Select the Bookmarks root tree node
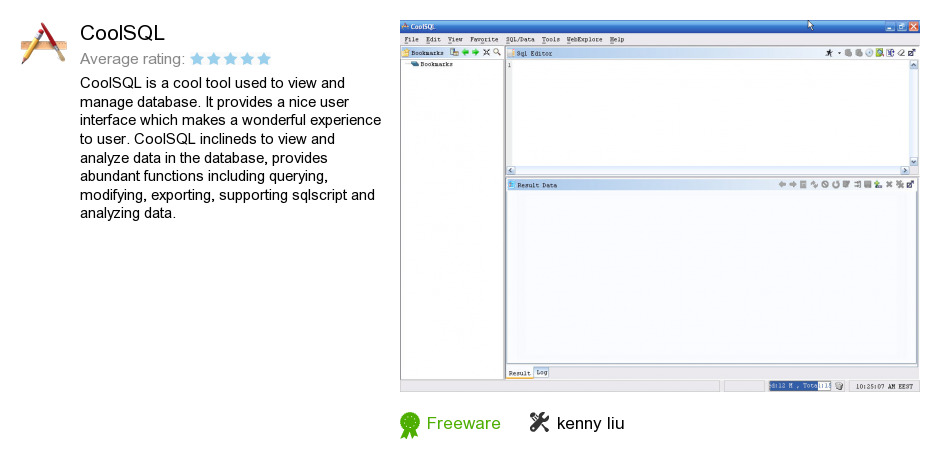Viewport: 940px width, 469px height. [x=432, y=64]
